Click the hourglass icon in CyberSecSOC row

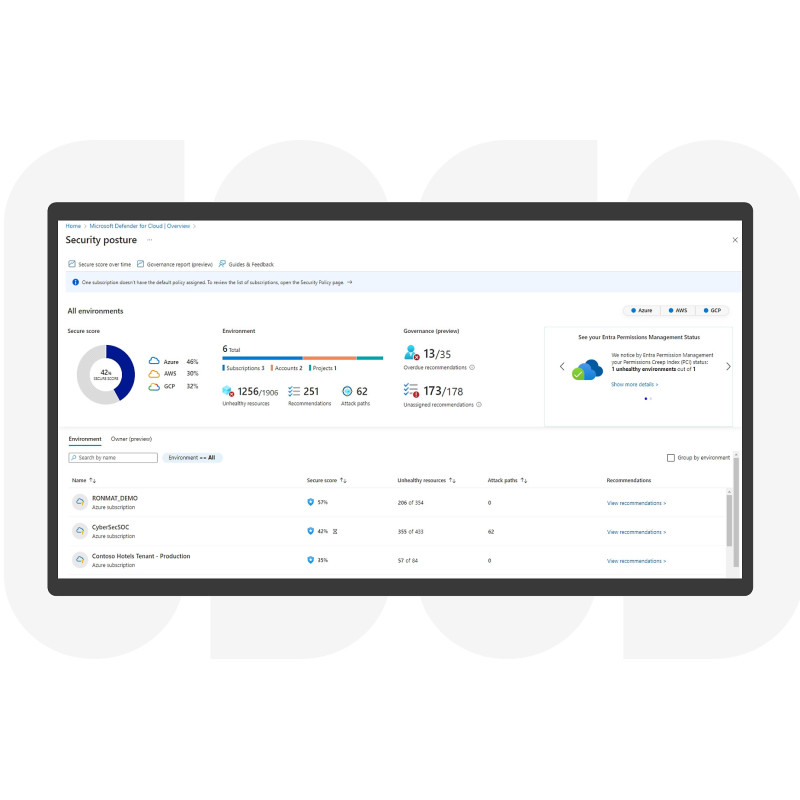(335, 532)
